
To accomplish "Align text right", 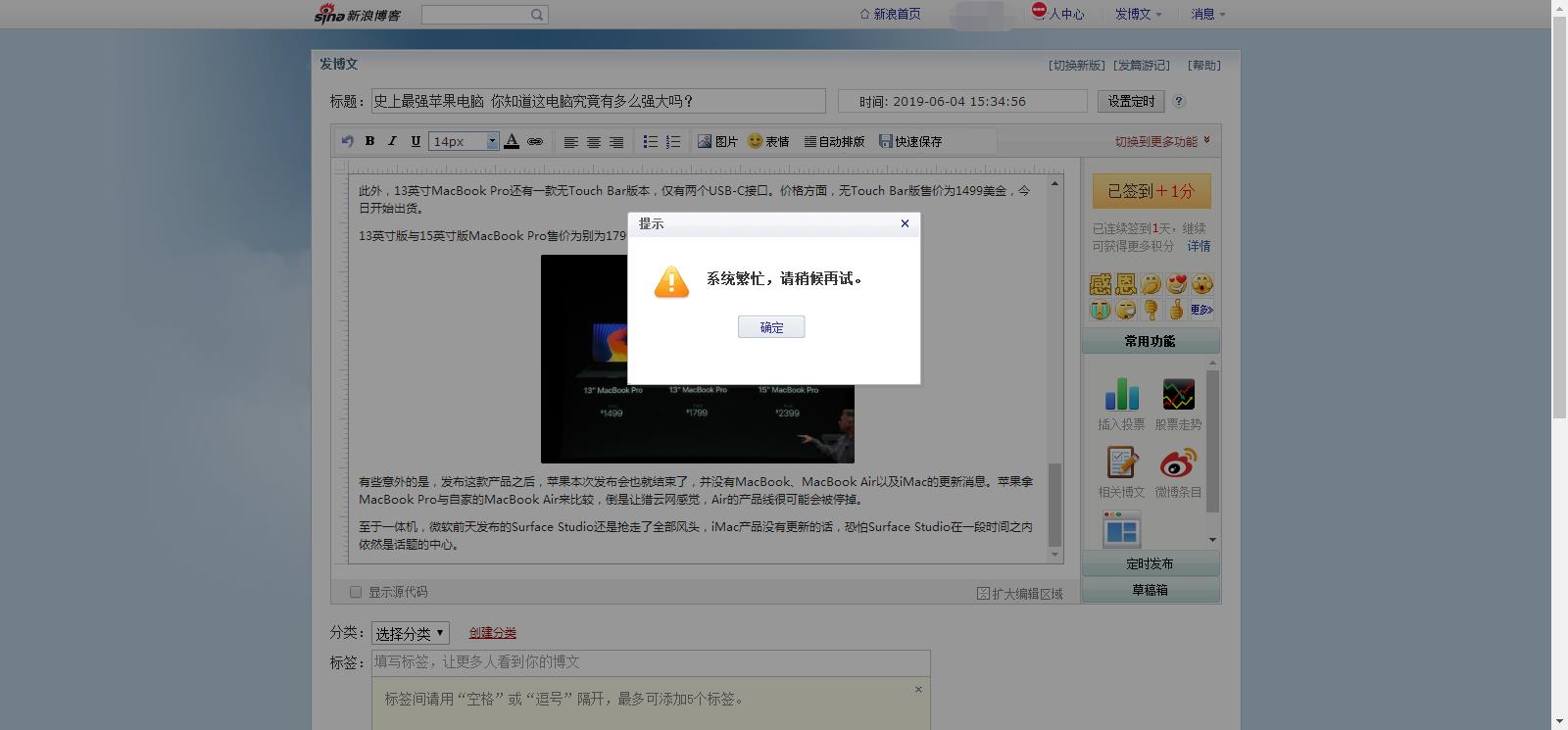I will [616, 142].
